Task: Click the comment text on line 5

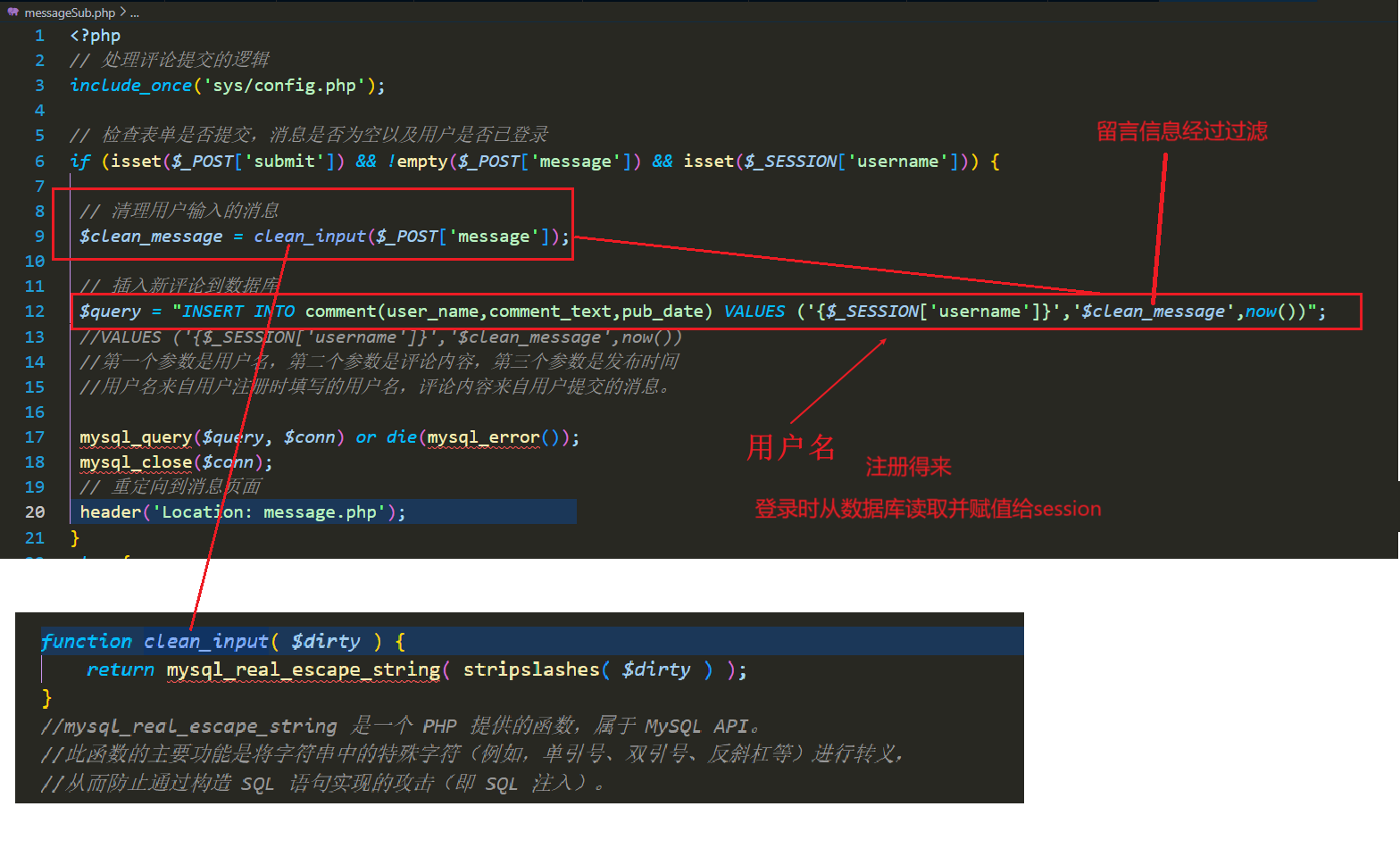Action: pyautogui.click(x=309, y=135)
